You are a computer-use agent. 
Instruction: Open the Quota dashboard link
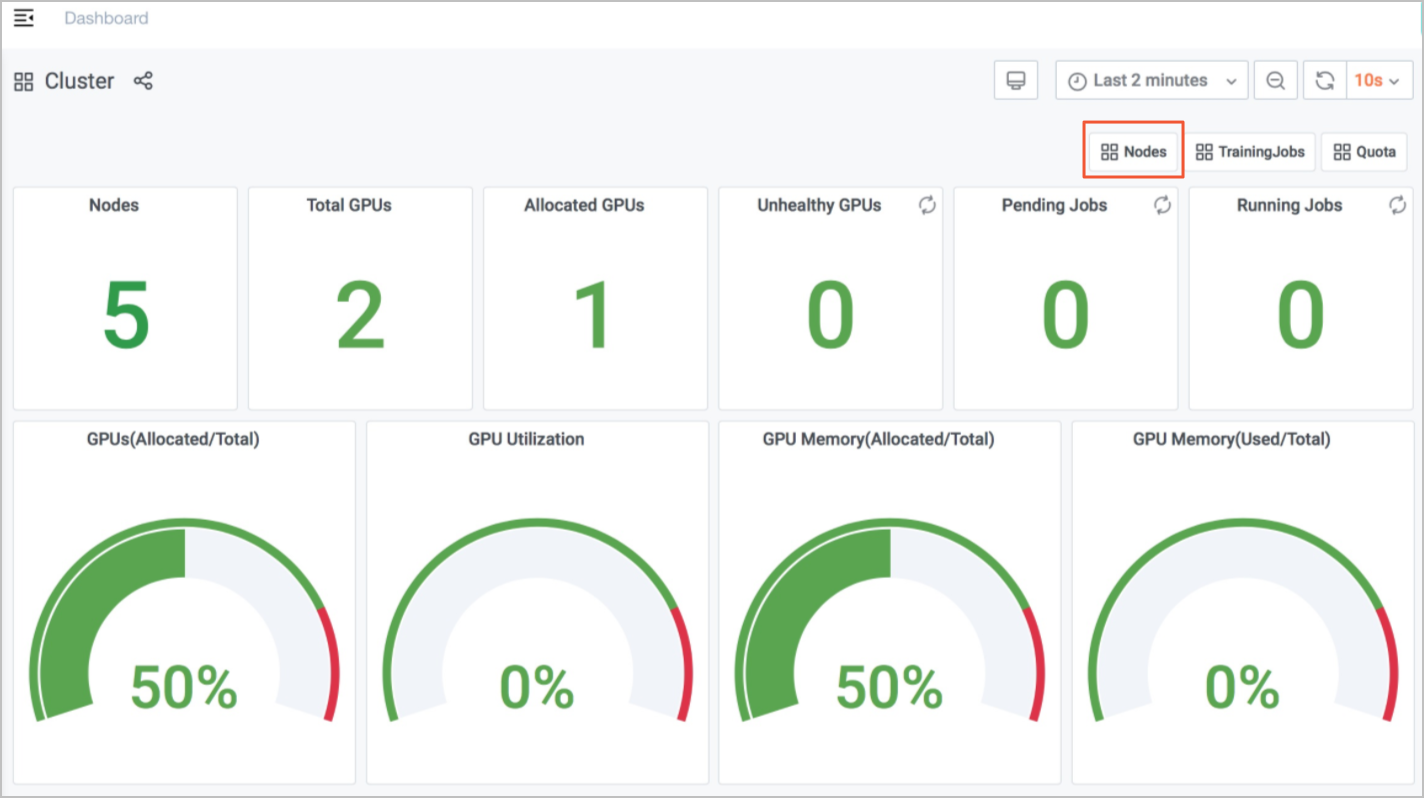click(1365, 152)
